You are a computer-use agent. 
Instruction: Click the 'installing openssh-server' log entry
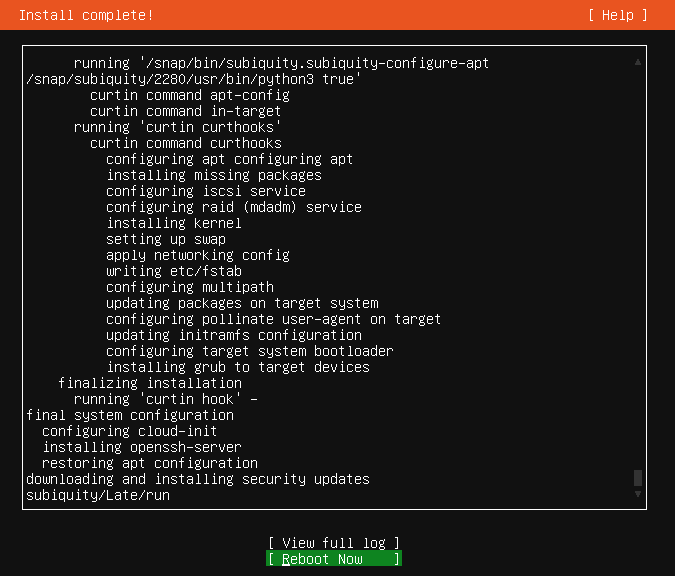(142, 447)
